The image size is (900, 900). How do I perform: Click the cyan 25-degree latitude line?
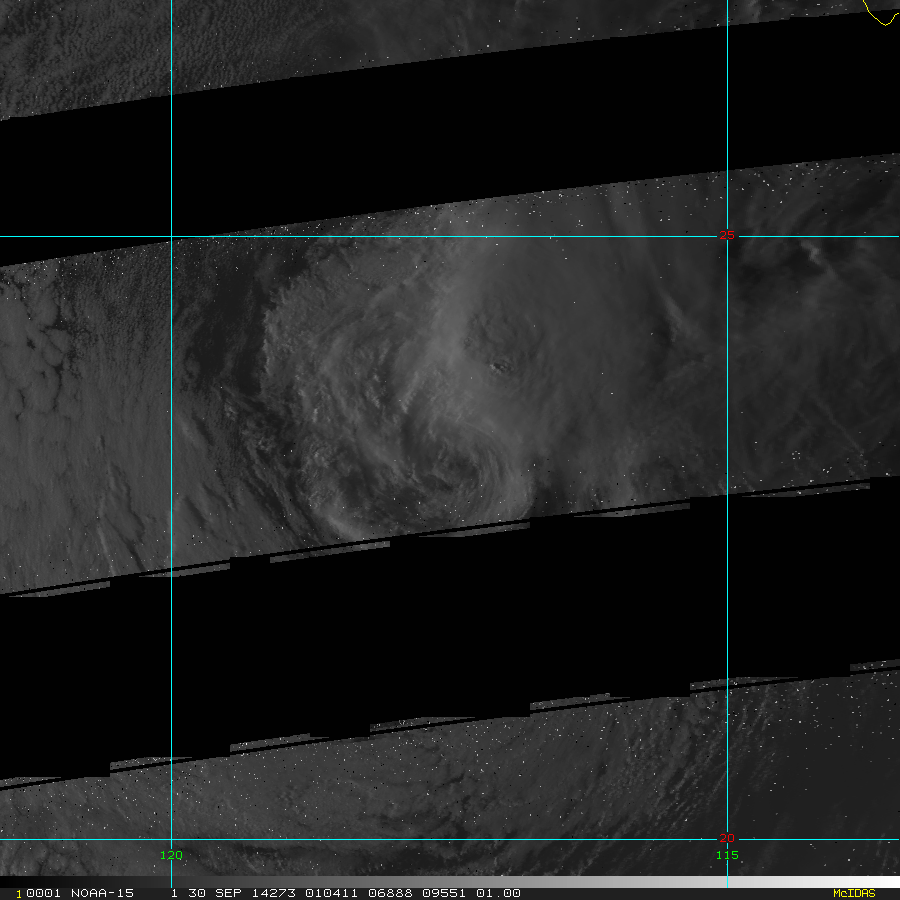pos(400,237)
